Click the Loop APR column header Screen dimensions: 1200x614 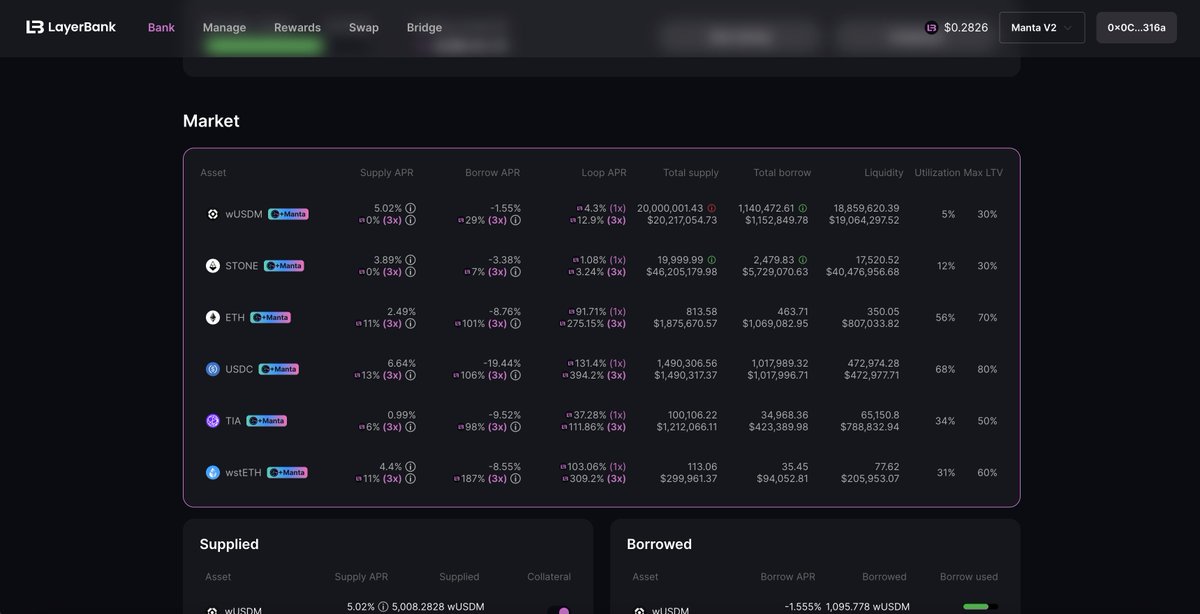tap(604, 173)
